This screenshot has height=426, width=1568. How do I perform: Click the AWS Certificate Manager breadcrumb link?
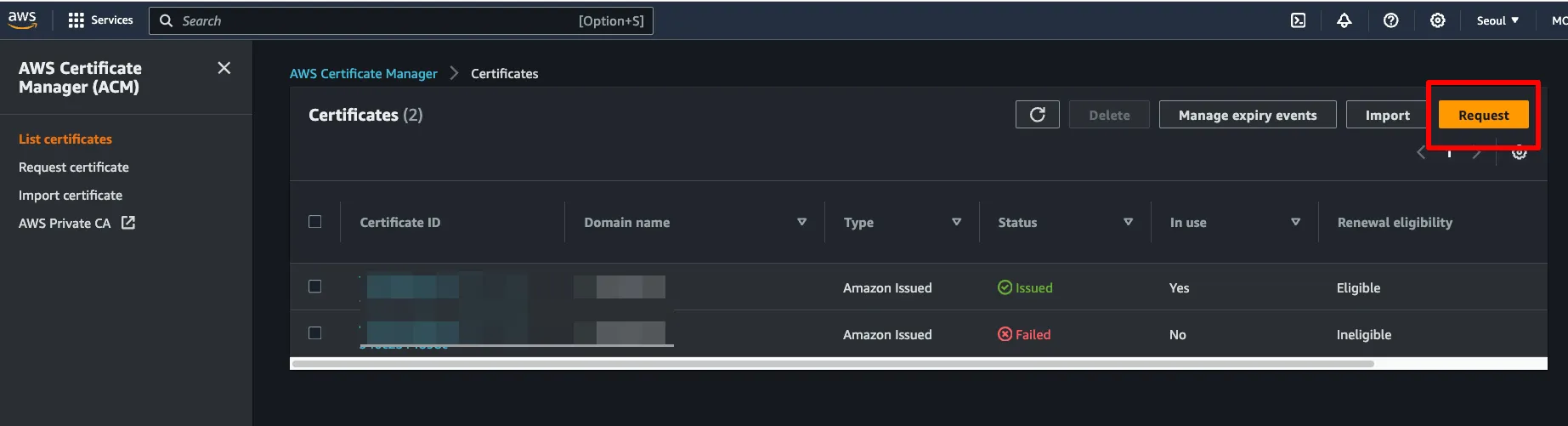[363, 74]
